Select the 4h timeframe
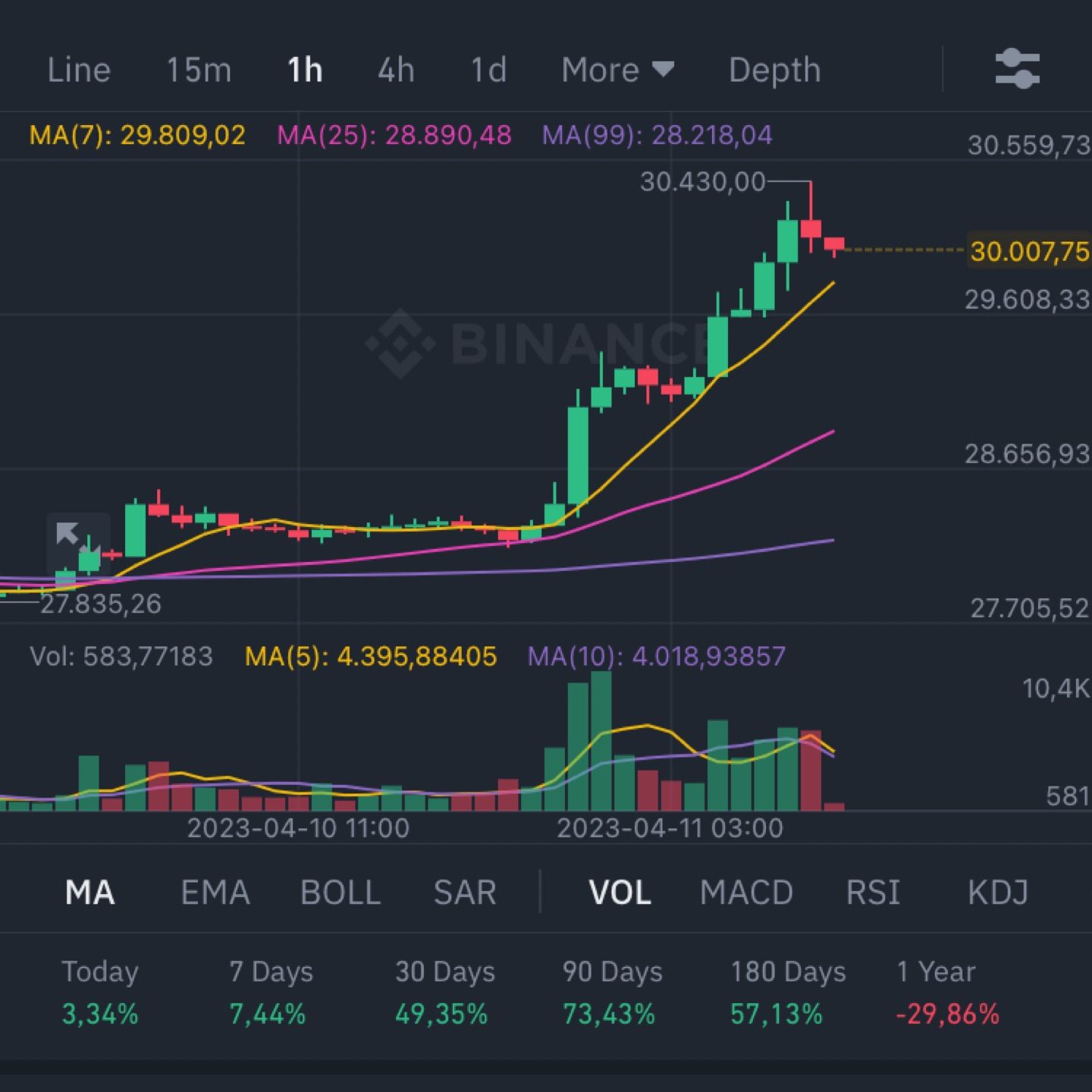 click(x=396, y=70)
